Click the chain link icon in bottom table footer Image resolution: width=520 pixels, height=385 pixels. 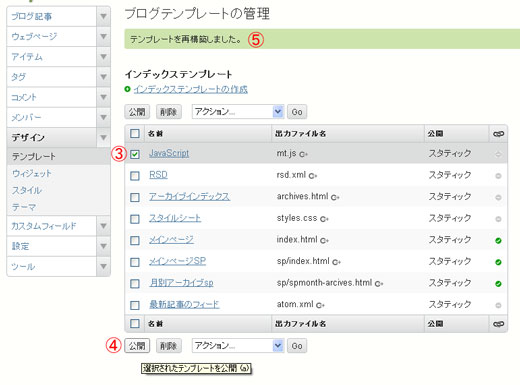pyautogui.click(x=498, y=324)
